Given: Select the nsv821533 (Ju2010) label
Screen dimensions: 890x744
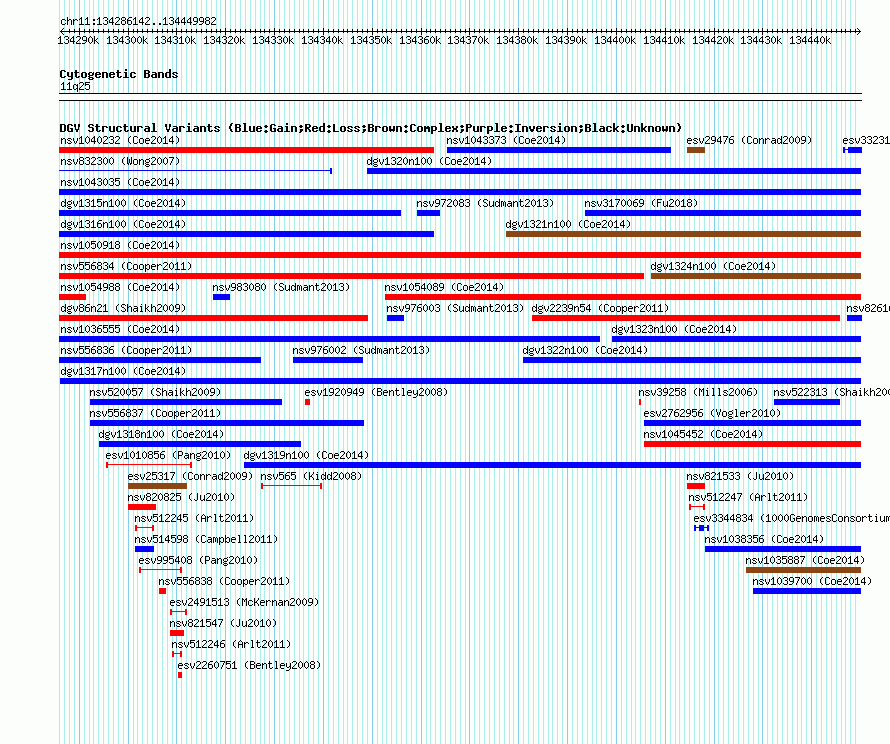Looking at the screenshot, I should pos(740,476).
